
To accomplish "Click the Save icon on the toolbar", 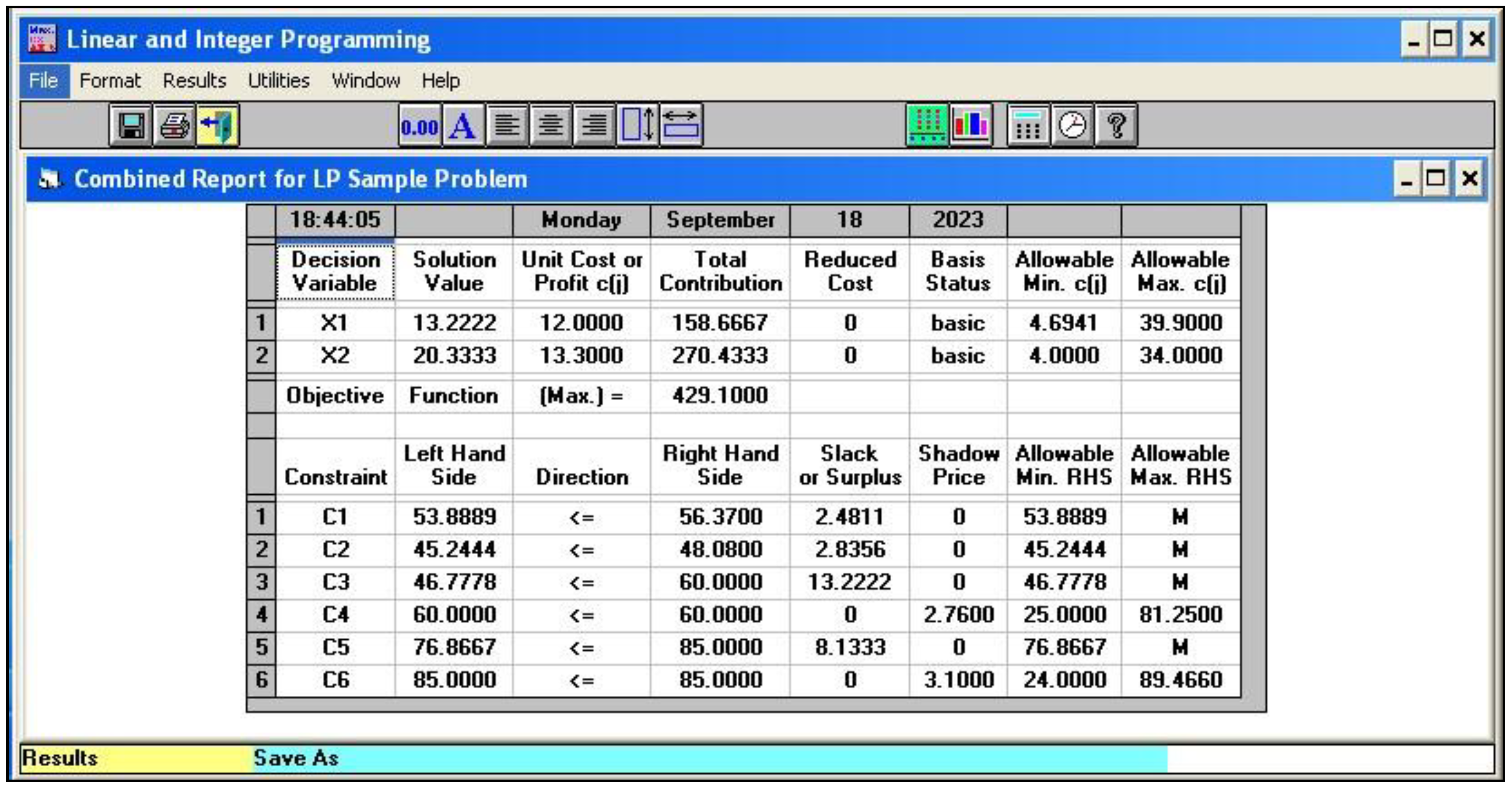I will coord(132,126).
